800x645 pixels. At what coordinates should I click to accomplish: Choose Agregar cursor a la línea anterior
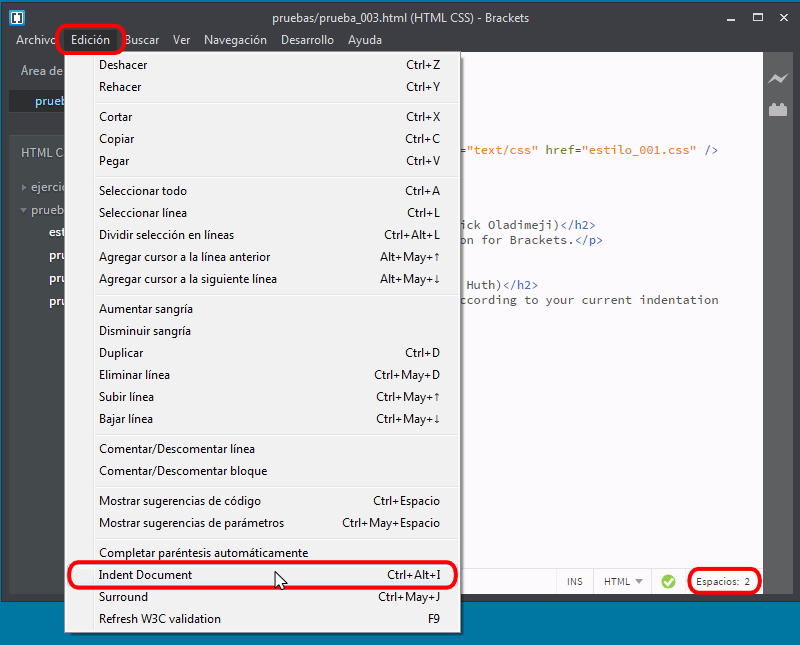[x=263, y=257]
